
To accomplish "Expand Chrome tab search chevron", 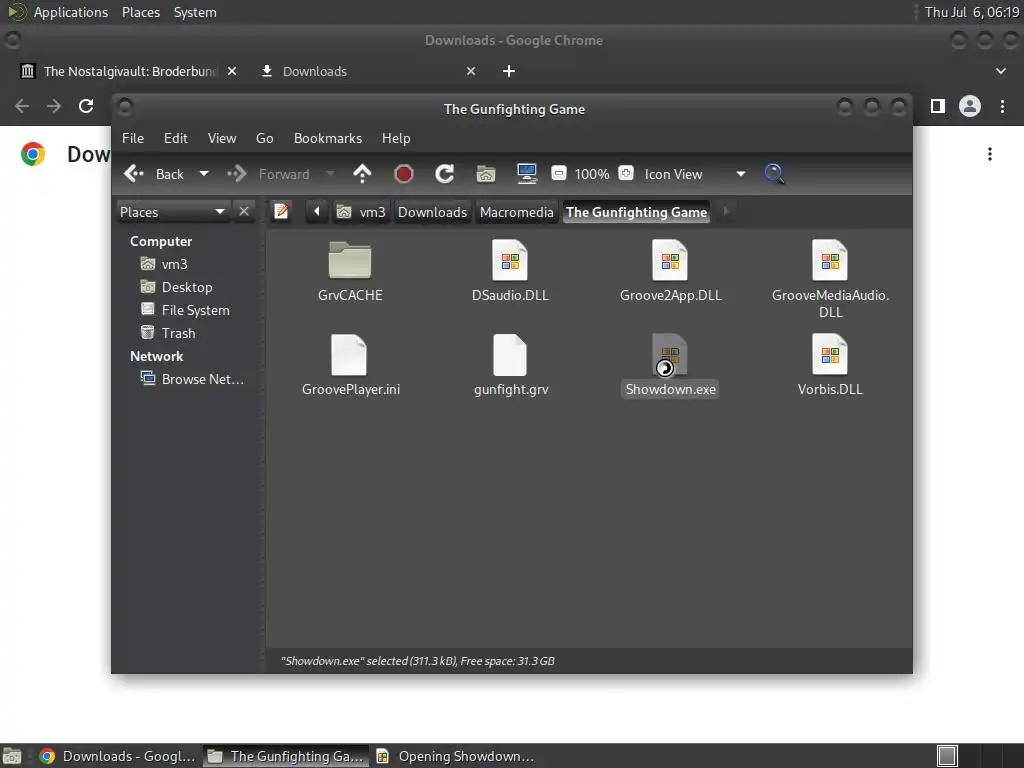I will pyautogui.click(x=1000, y=71).
